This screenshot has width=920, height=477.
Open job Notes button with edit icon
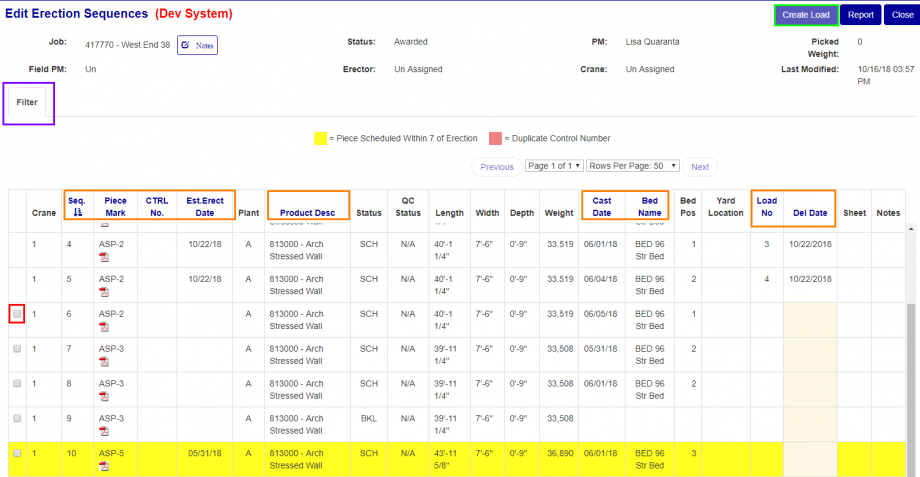pos(198,45)
